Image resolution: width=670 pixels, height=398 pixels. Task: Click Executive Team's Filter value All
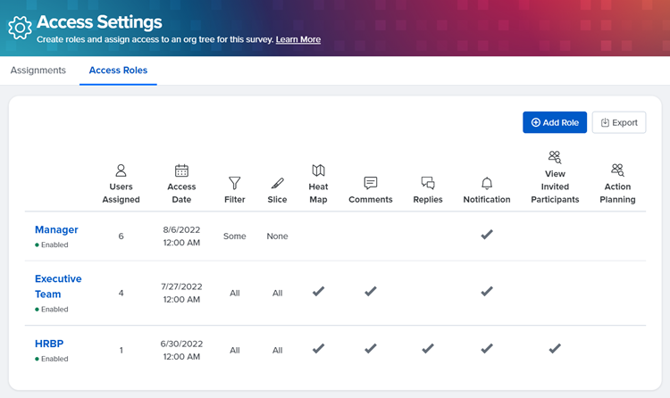pos(235,293)
